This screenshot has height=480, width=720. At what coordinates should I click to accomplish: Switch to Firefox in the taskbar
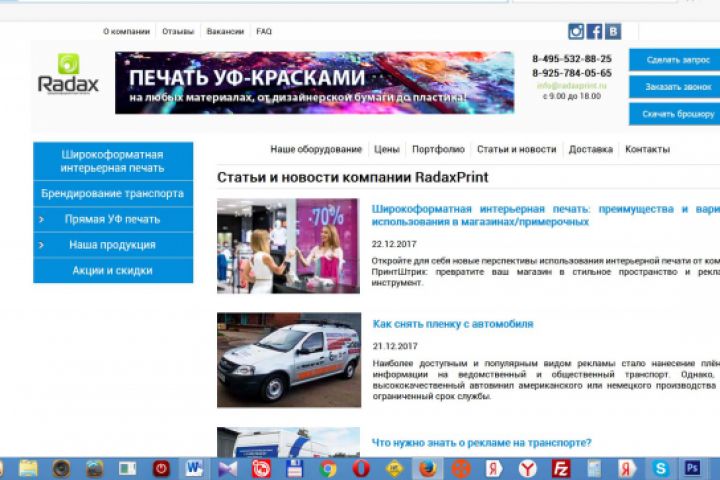tap(428, 469)
